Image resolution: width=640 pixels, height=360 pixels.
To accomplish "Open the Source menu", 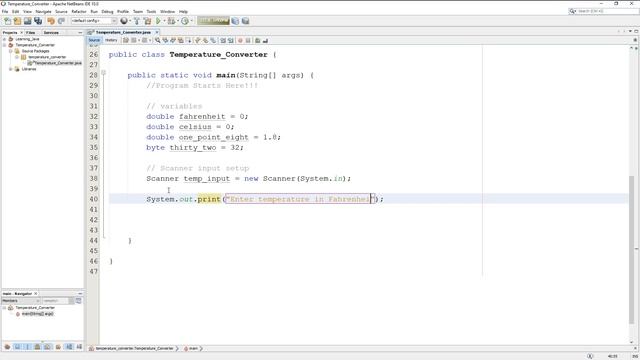I will [x=61, y=11].
